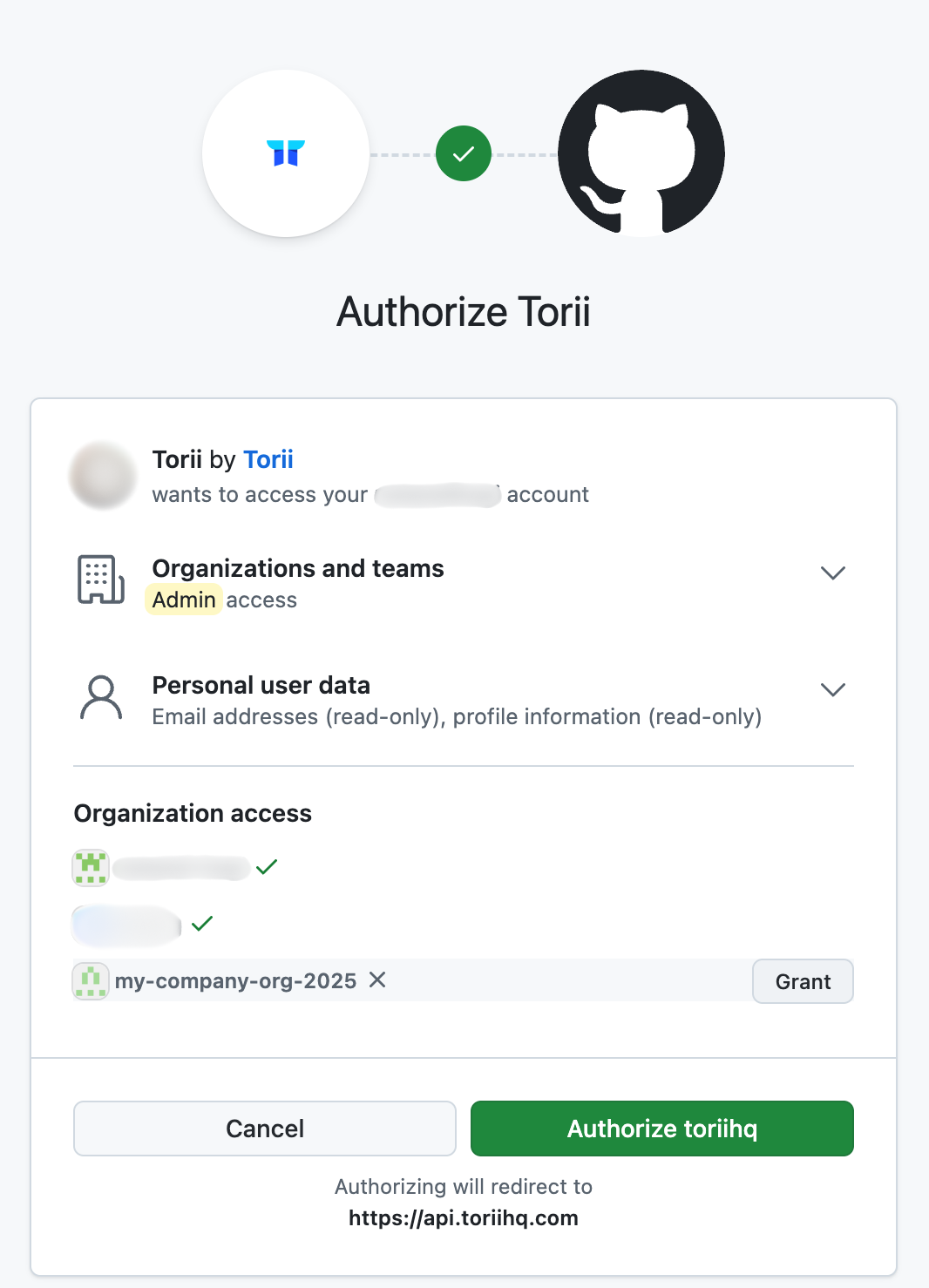The width and height of the screenshot is (929, 1288).
Task: Cancel the authorization
Action: coord(264,1128)
